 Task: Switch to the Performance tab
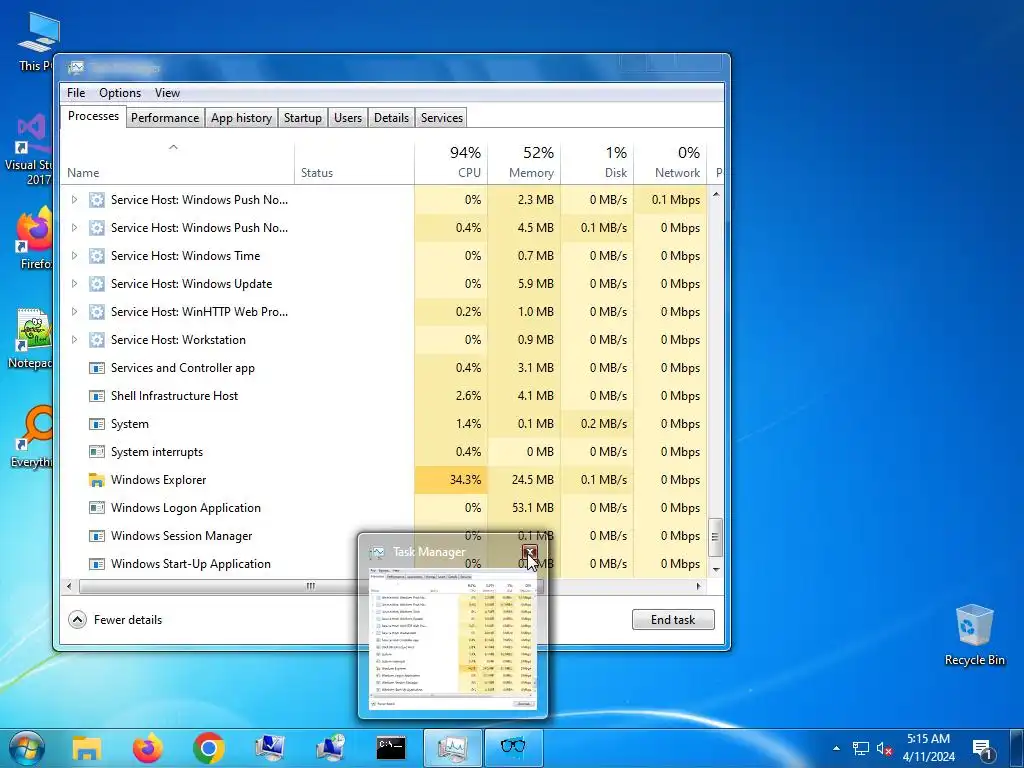click(165, 118)
